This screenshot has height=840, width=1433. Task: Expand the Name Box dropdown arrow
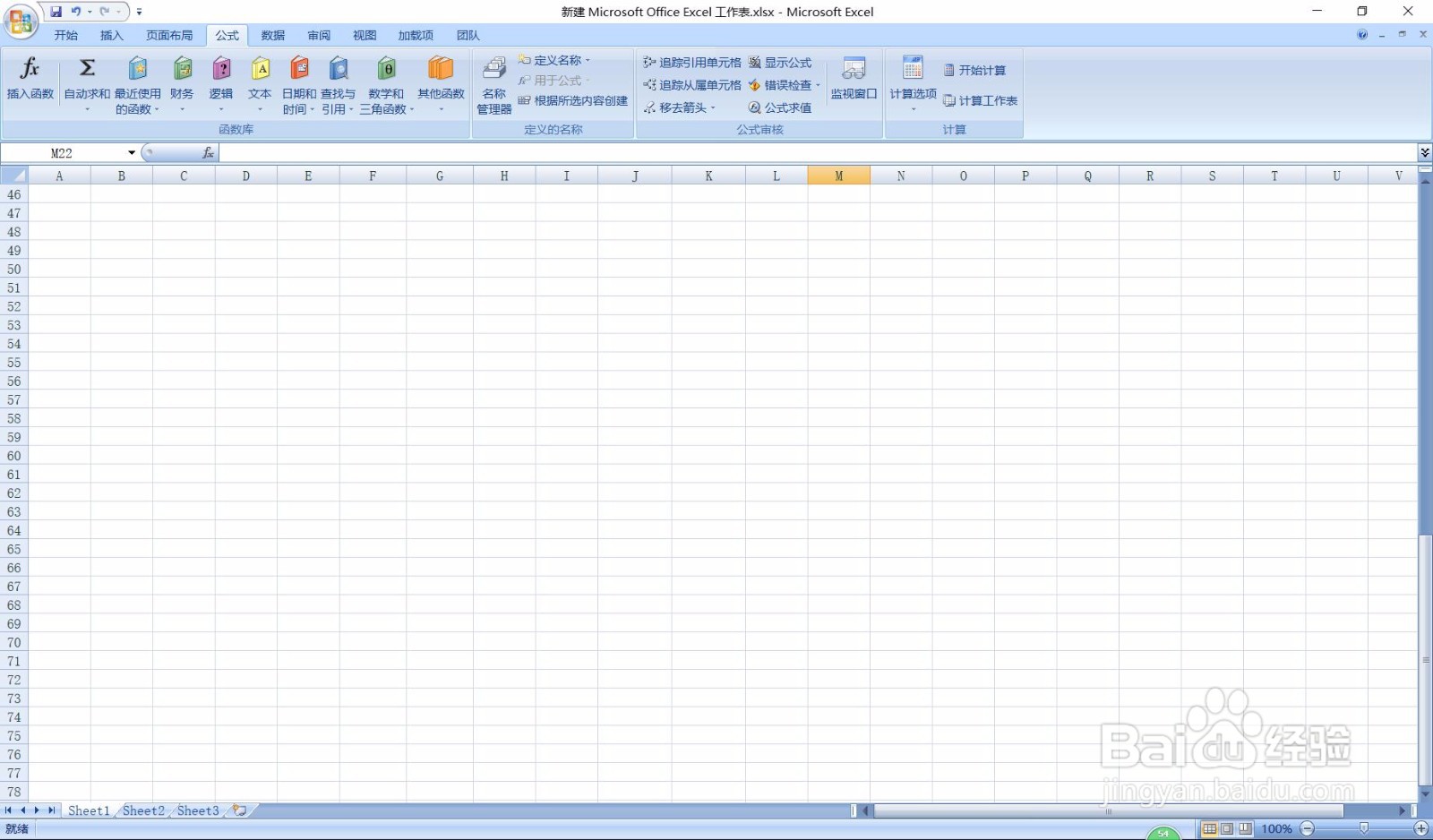point(132,153)
